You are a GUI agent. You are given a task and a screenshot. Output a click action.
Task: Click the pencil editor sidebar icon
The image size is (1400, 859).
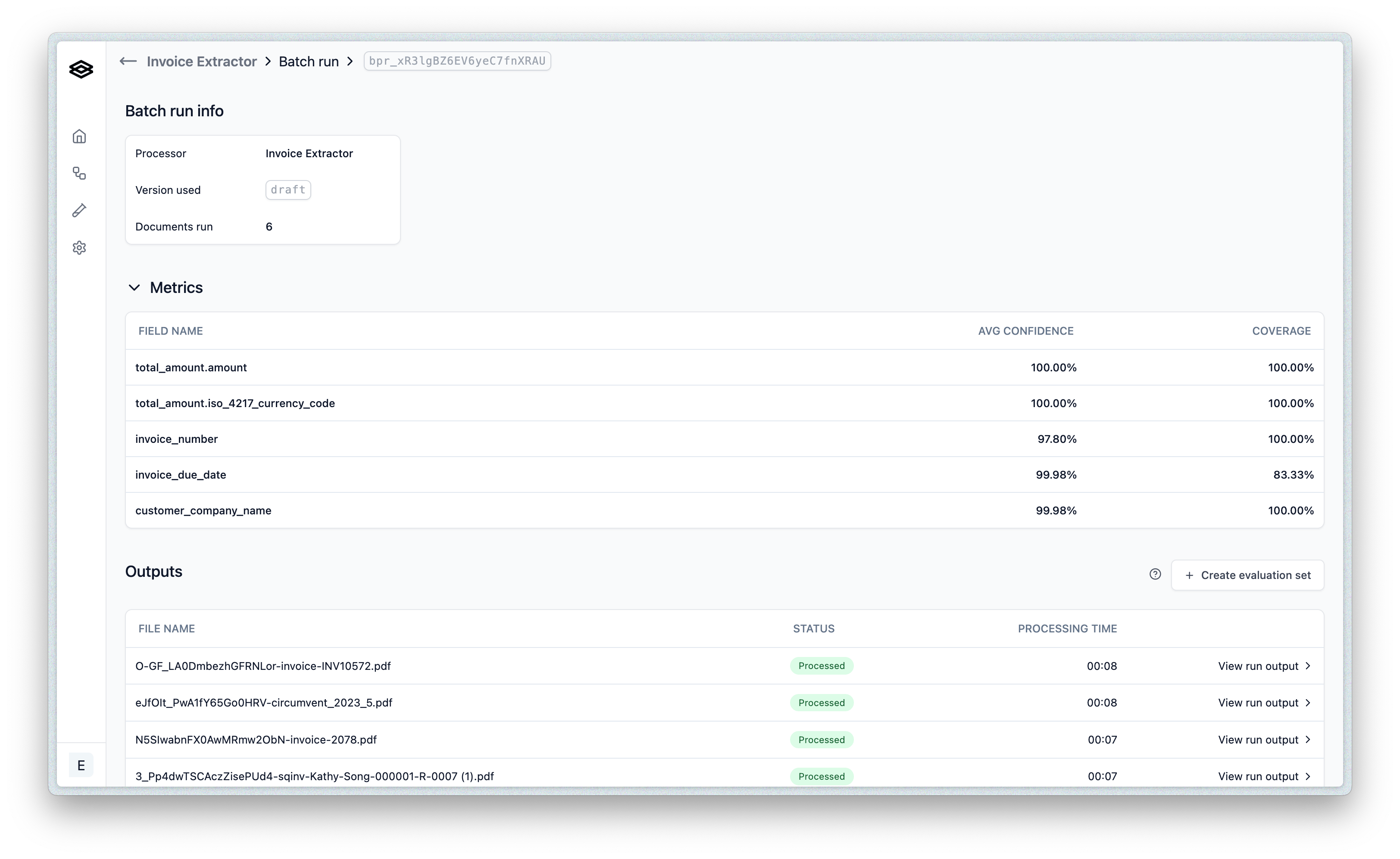pyautogui.click(x=79, y=211)
